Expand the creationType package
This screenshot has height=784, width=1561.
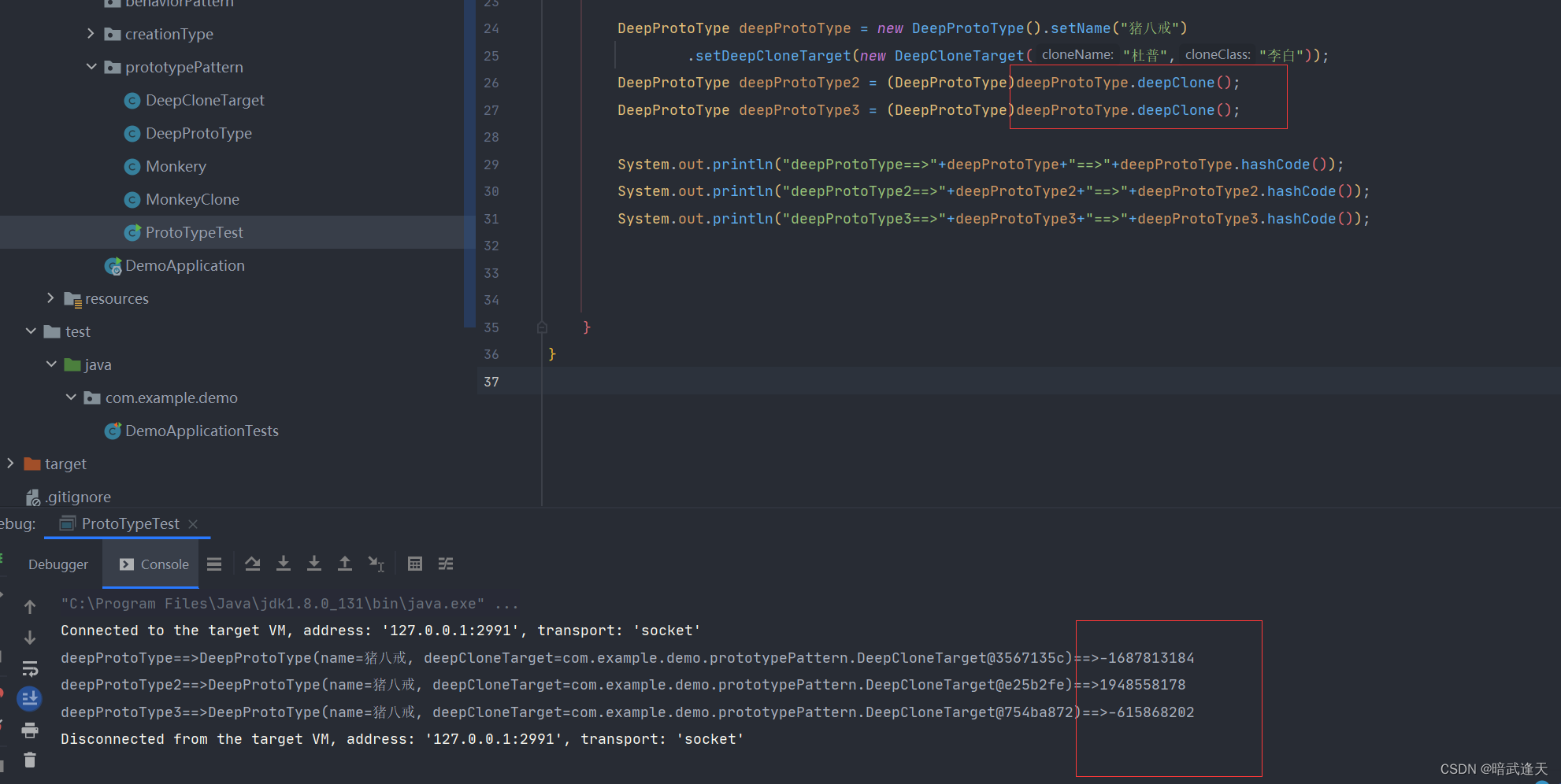[x=90, y=33]
